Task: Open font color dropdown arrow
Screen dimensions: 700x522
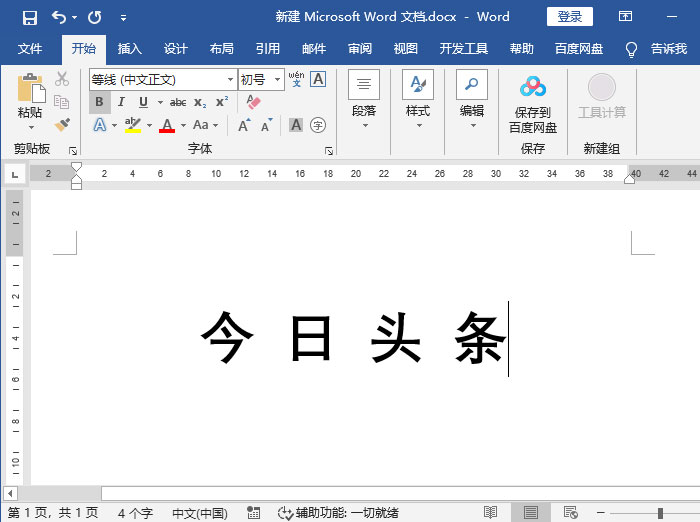Action: pyautogui.click(x=183, y=125)
